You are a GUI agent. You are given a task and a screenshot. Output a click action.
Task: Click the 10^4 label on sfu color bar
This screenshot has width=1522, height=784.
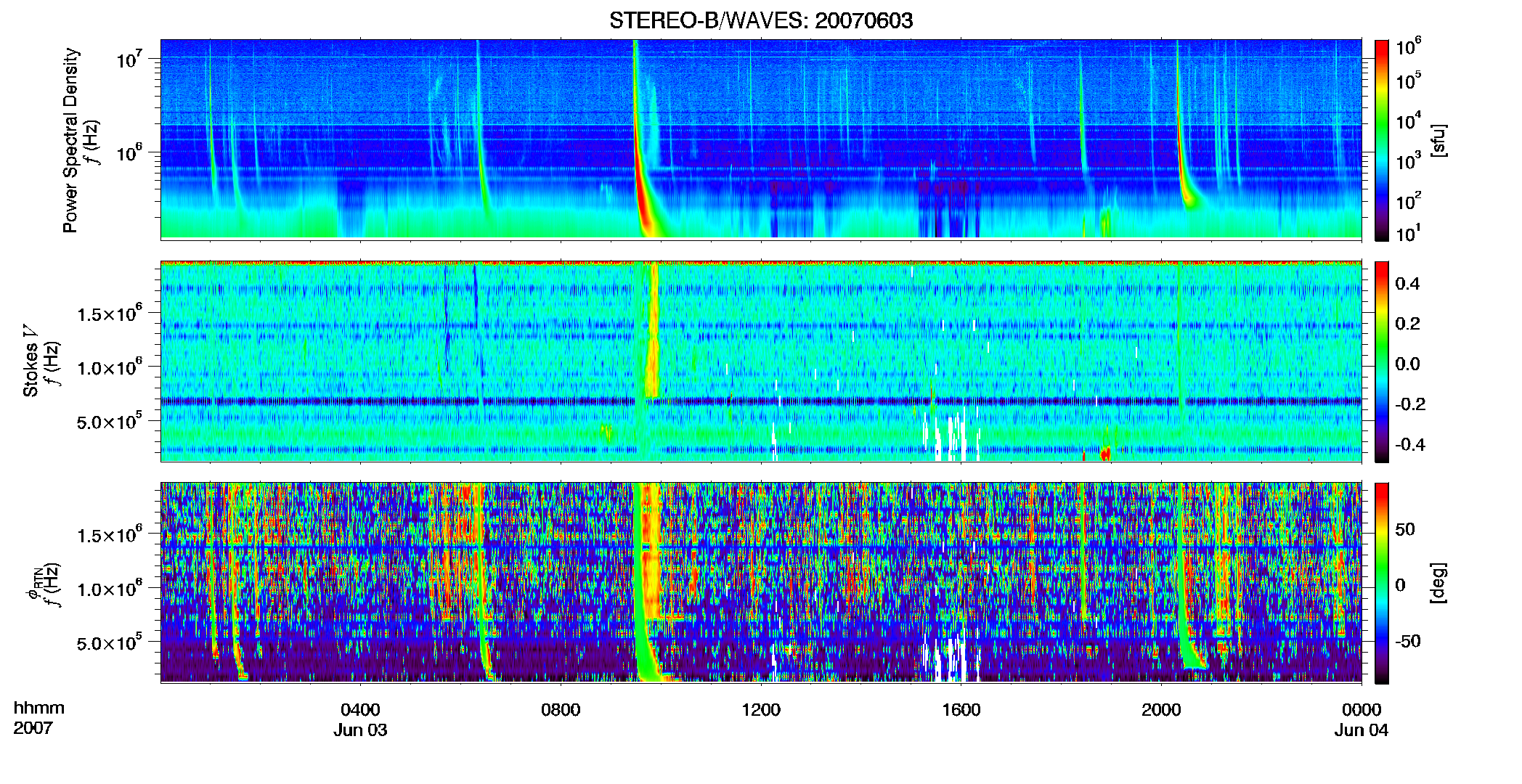1409,121
